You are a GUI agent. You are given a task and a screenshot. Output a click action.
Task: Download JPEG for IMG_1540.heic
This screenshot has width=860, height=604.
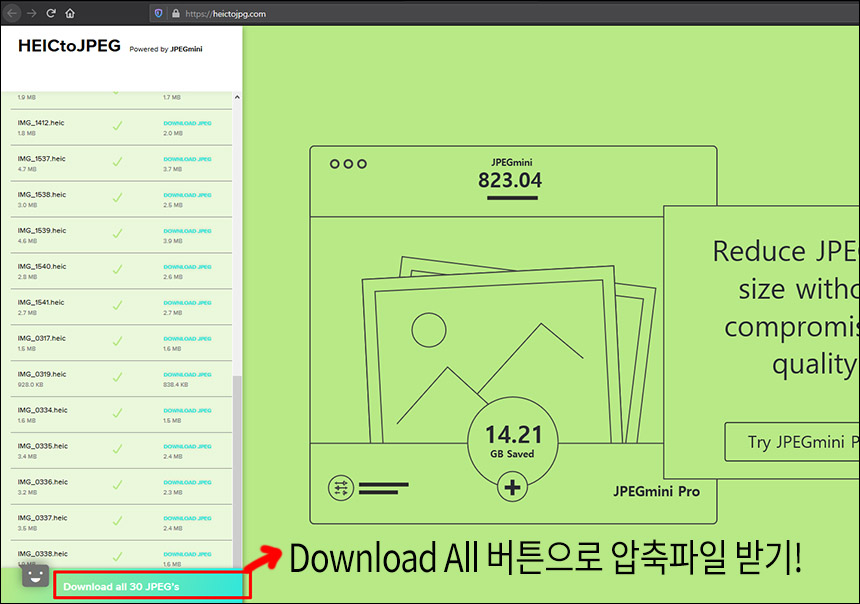point(187,267)
